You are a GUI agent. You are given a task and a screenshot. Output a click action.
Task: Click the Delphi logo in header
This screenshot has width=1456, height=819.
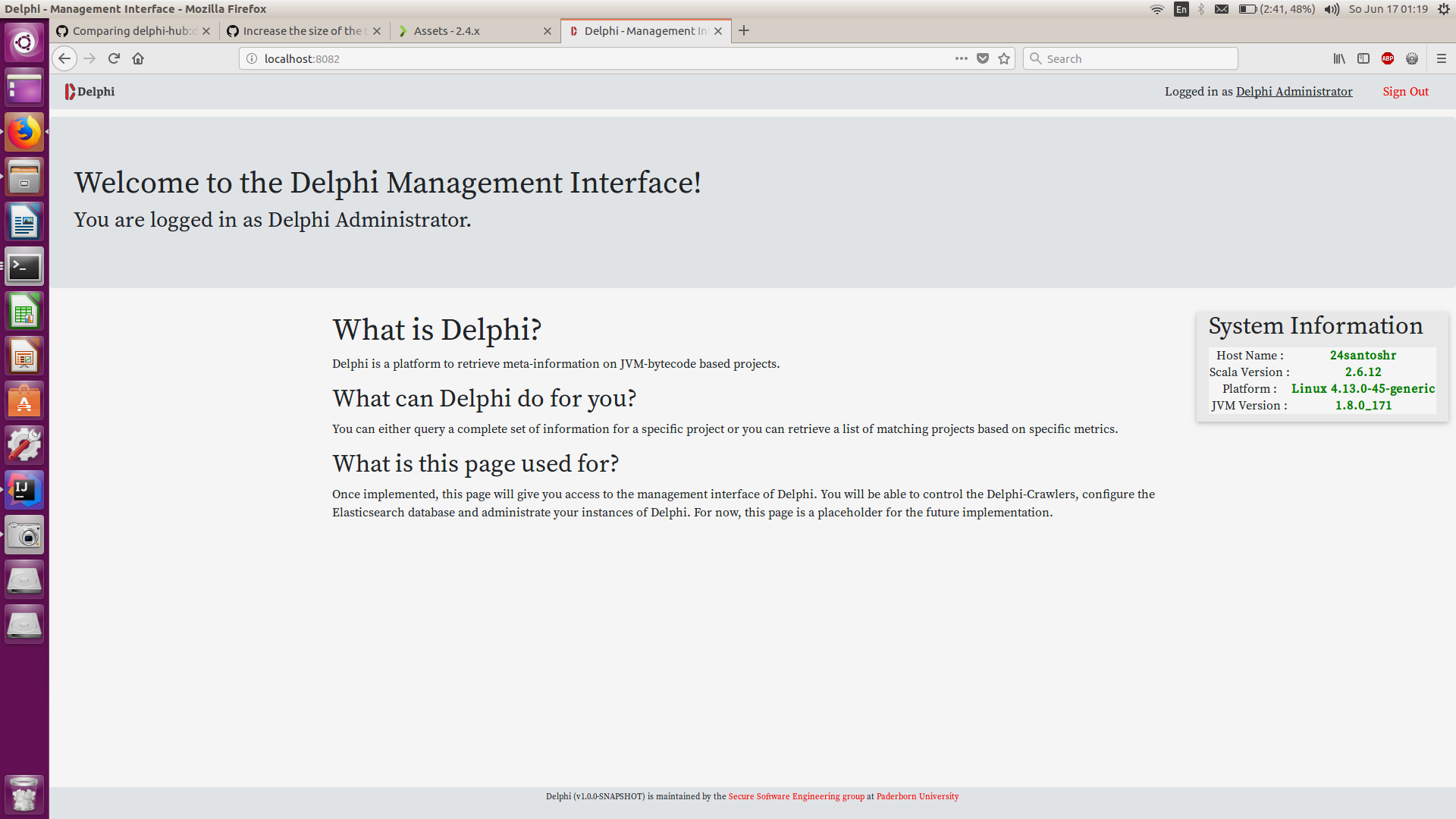(89, 92)
